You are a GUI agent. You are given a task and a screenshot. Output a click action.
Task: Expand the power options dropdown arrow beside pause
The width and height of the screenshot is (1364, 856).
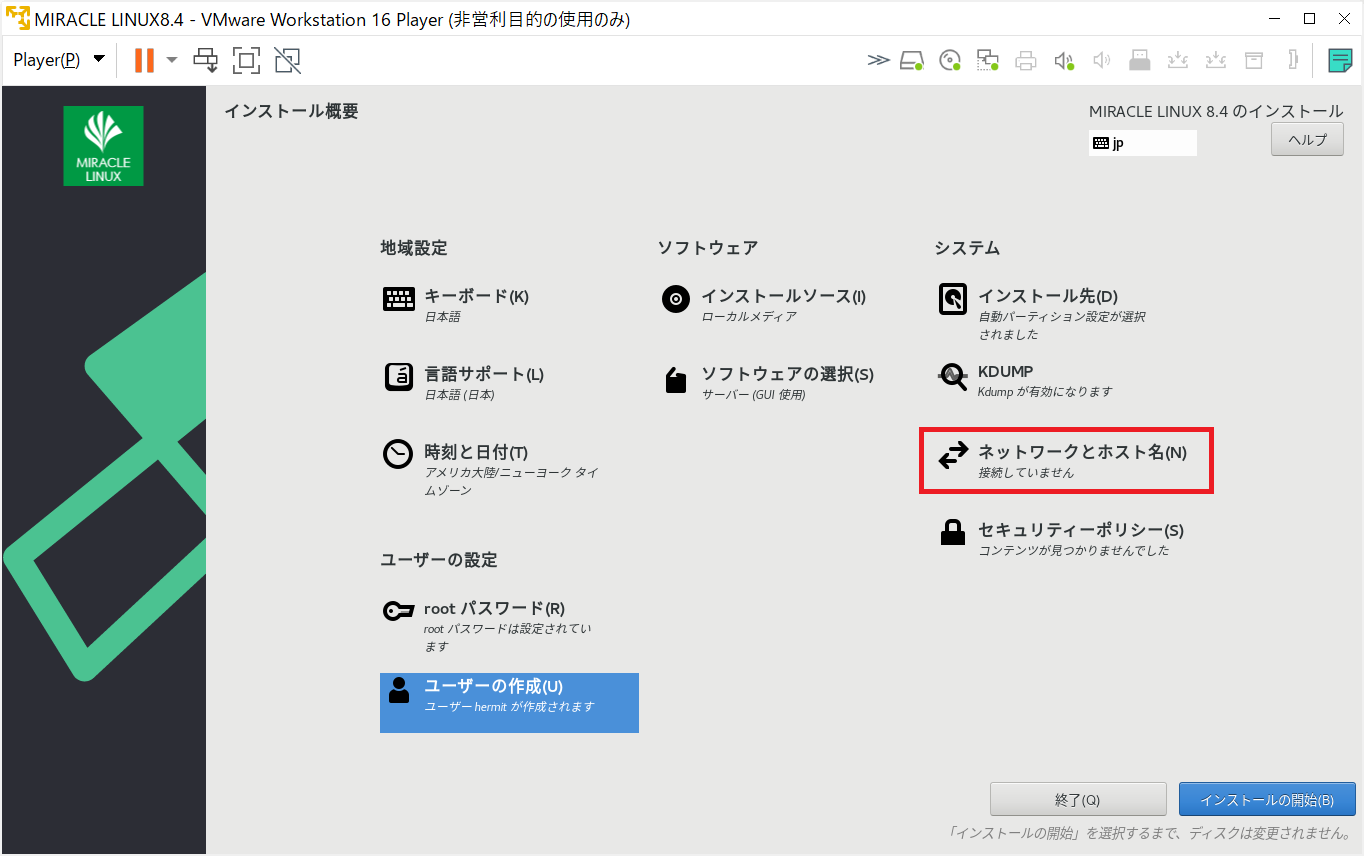click(172, 60)
